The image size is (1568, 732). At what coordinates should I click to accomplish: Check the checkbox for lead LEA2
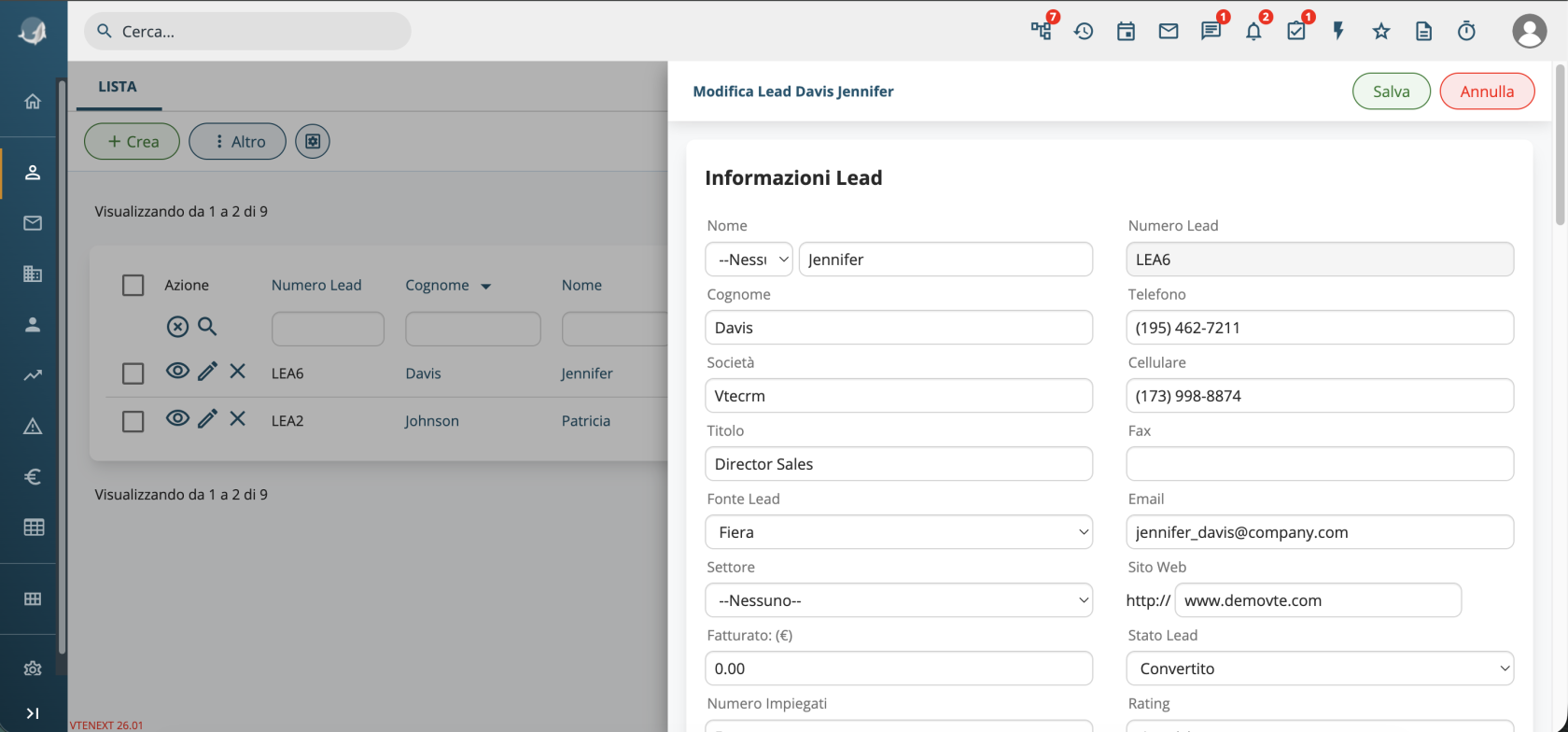pyautogui.click(x=133, y=421)
